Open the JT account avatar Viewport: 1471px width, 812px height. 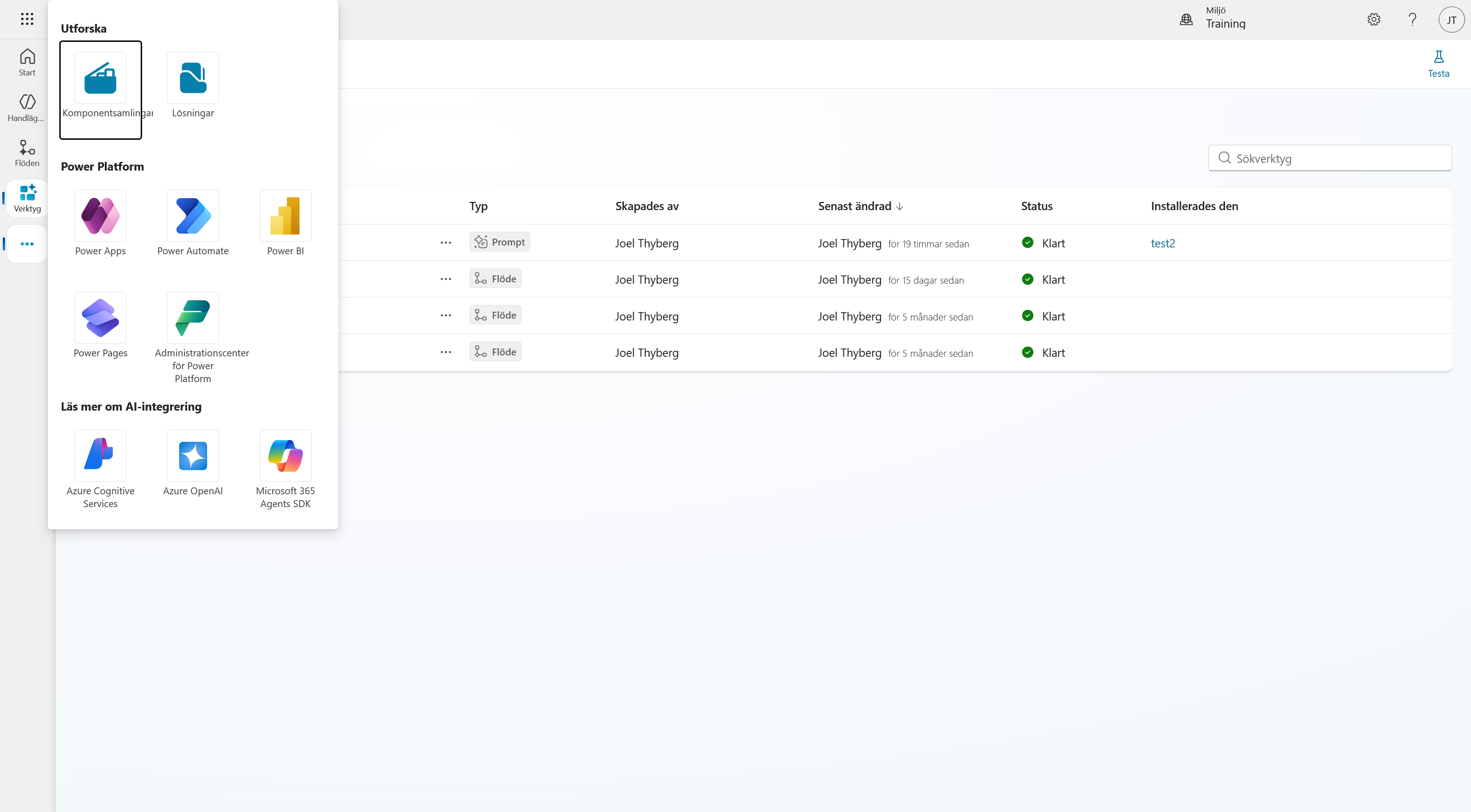point(1451,19)
